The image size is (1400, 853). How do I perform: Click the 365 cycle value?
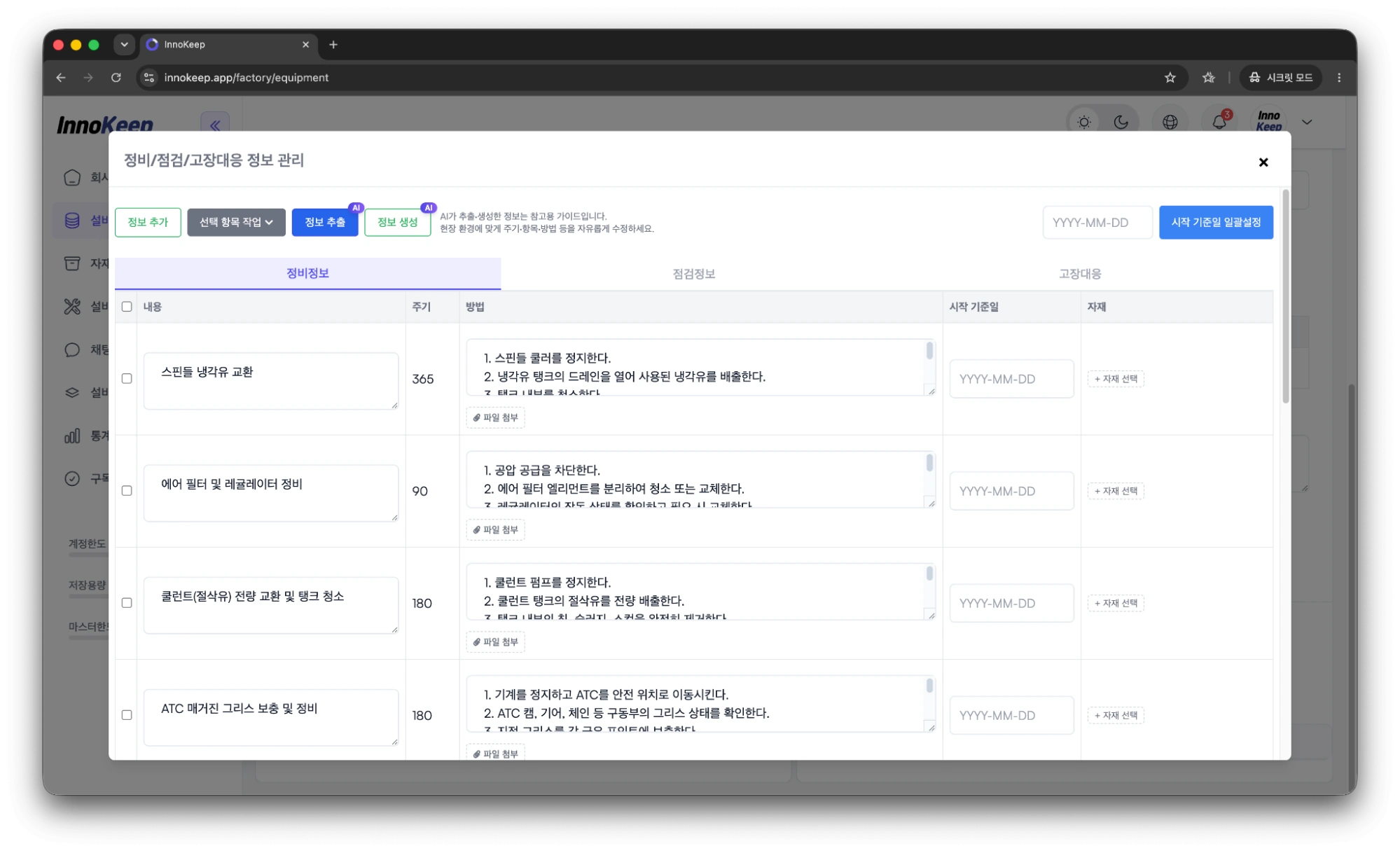click(x=423, y=379)
